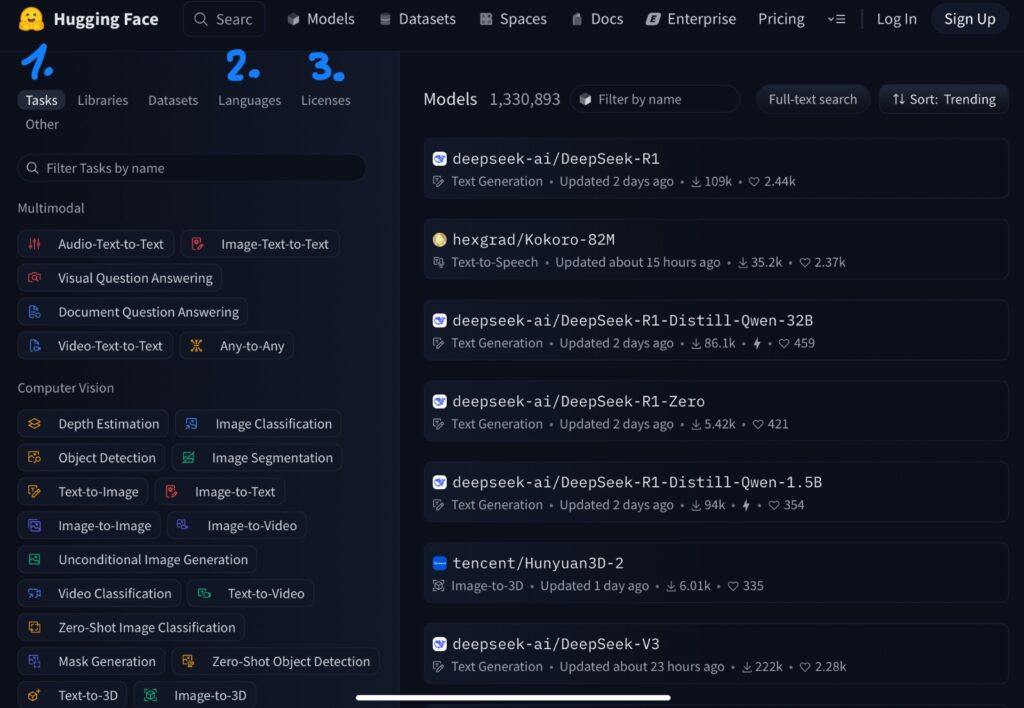Open Docs in the top navigation
The height and width of the screenshot is (708, 1024).
[x=598, y=19]
